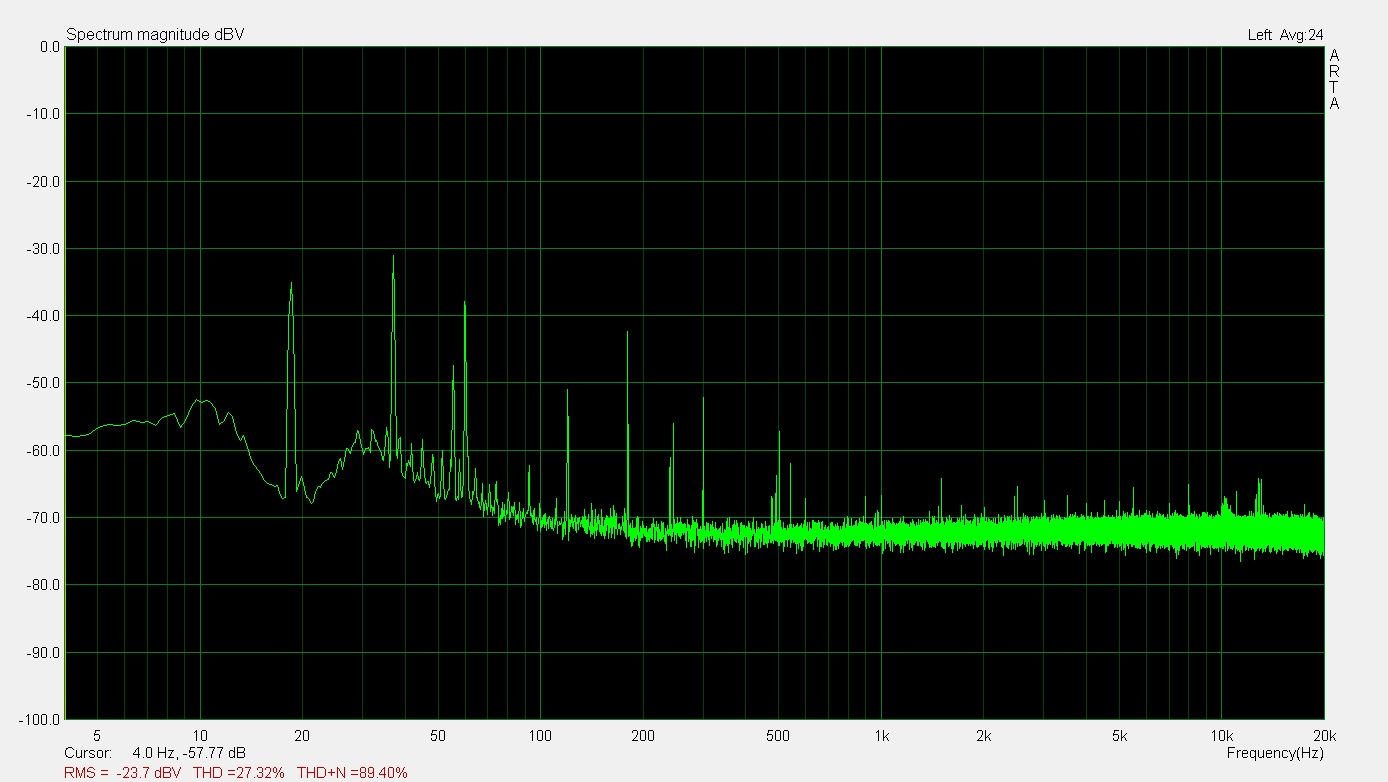
Task: Click the 200 Hz x-axis label
Action: tap(642, 736)
